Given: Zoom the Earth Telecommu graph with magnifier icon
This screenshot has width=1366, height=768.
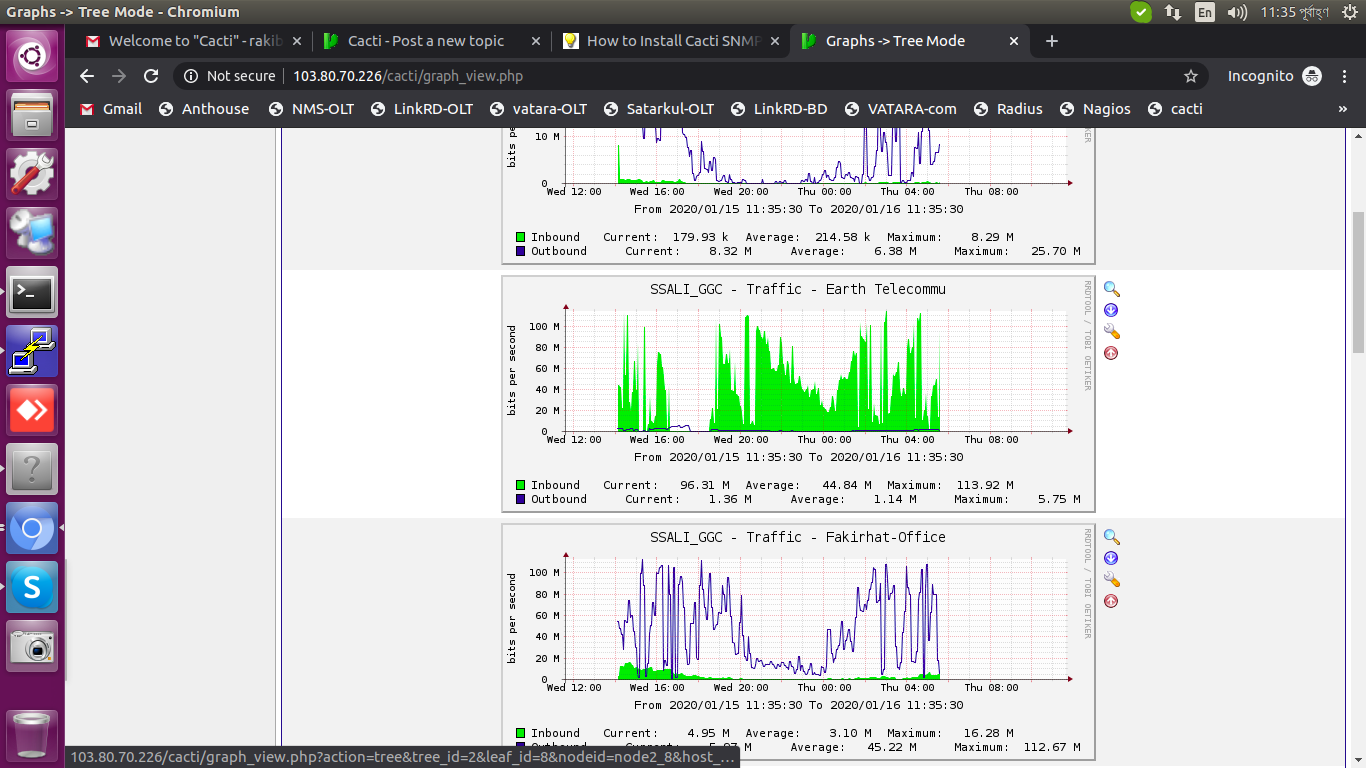Looking at the screenshot, I should (1111, 289).
